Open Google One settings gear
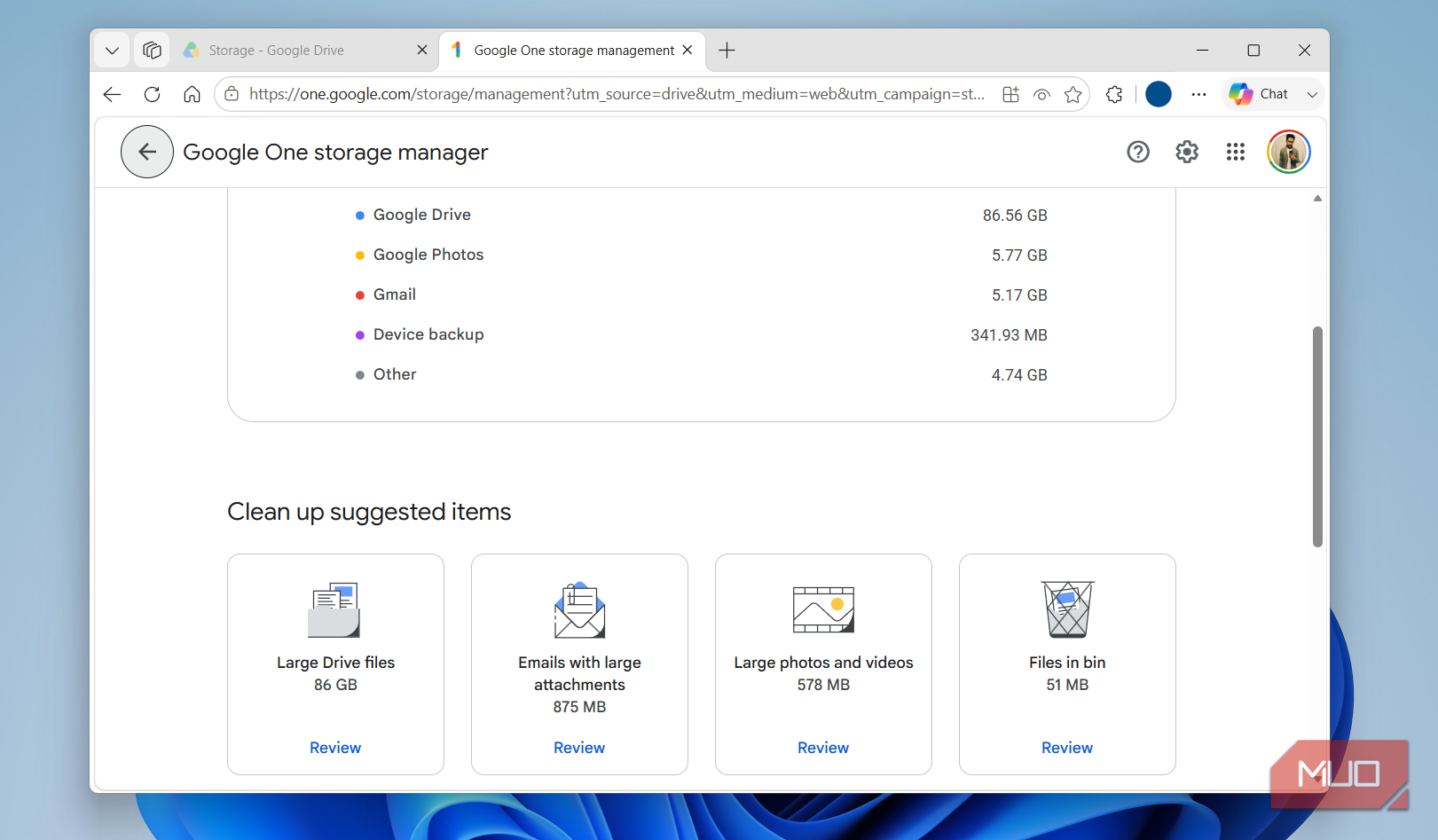The image size is (1438, 840). click(1187, 152)
